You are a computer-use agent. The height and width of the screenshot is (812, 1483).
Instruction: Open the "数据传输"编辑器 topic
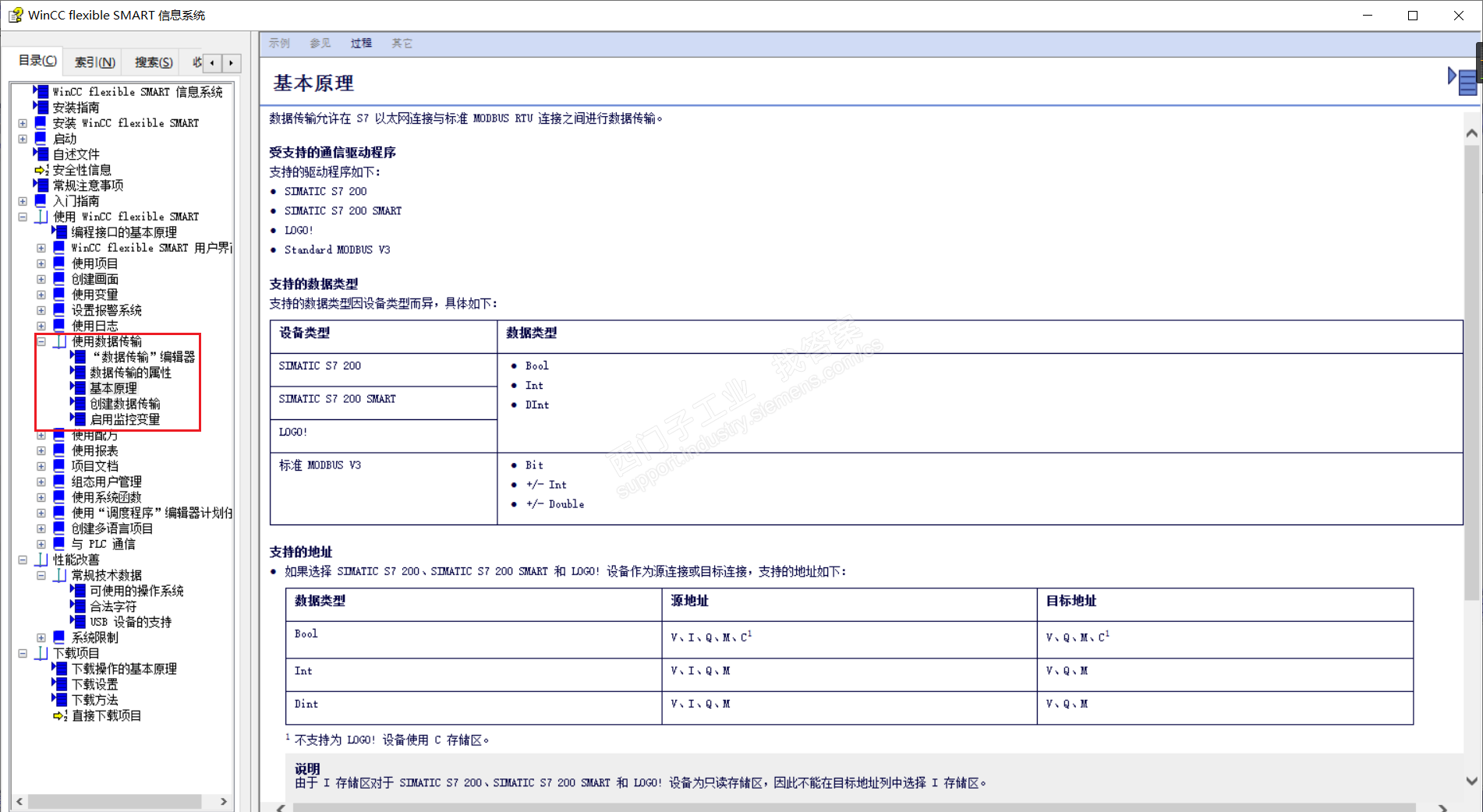(143, 357)
